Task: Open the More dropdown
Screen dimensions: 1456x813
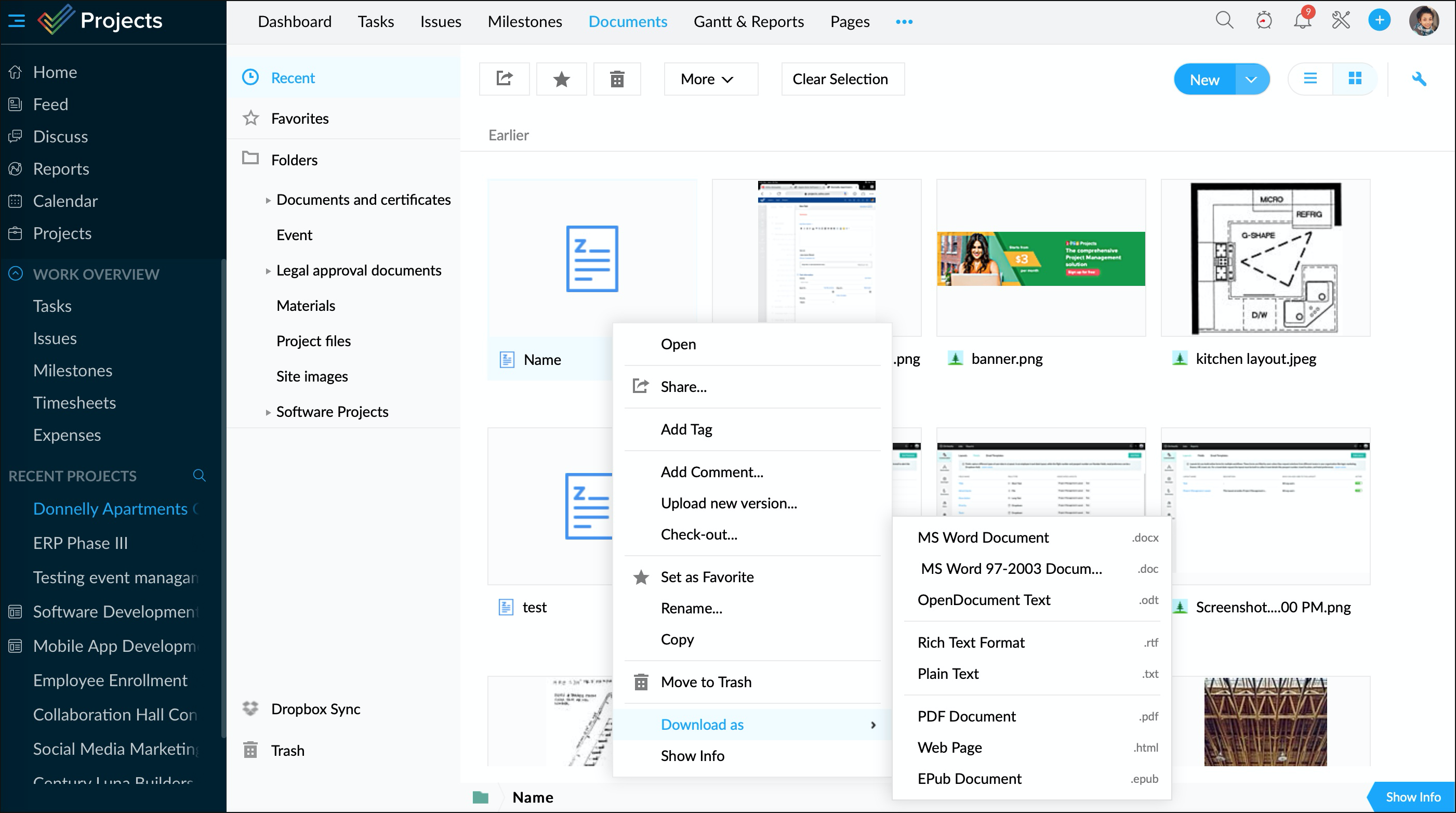Action: [710, 78]
